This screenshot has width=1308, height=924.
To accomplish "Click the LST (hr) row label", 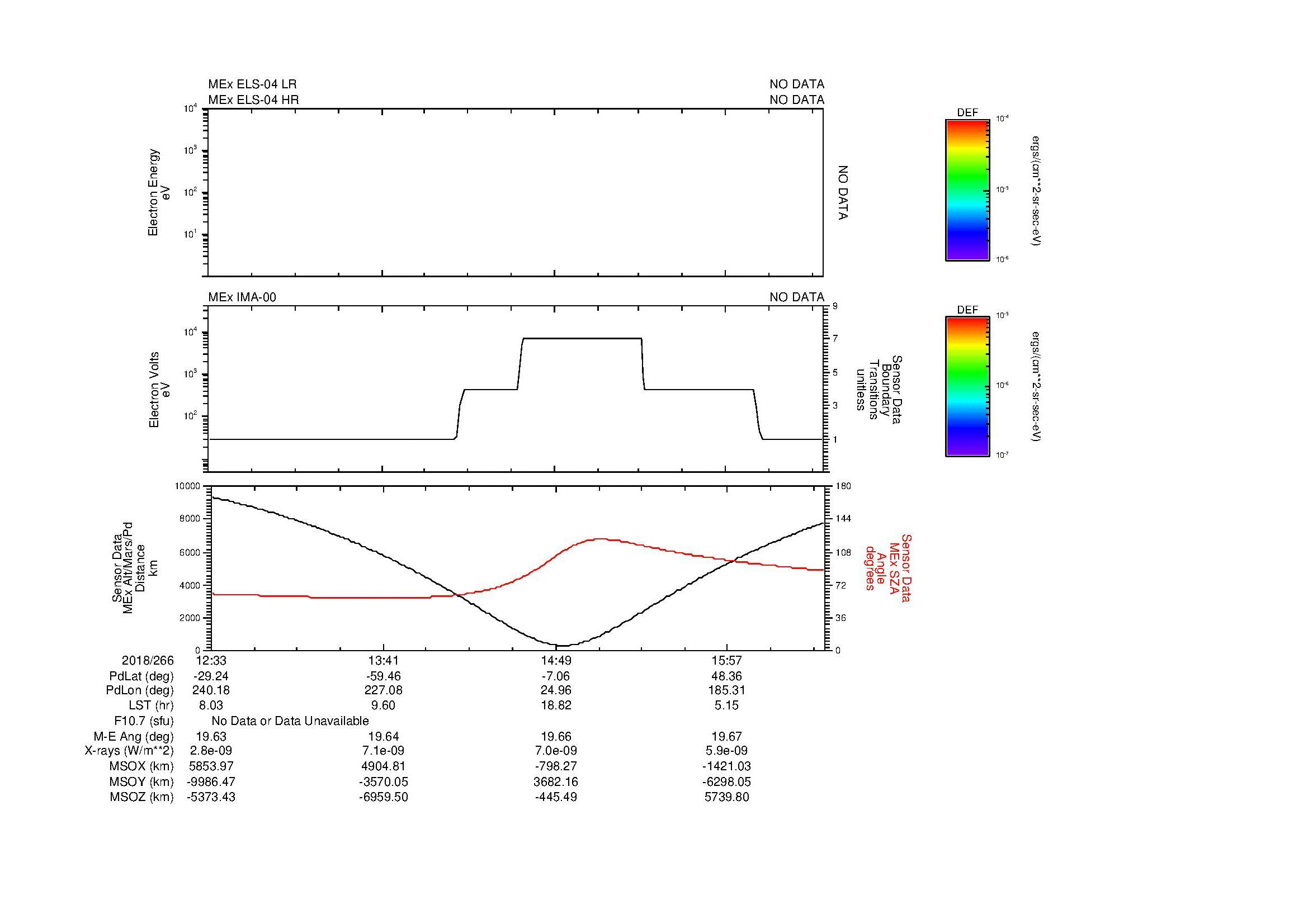I will coord(151,706).
